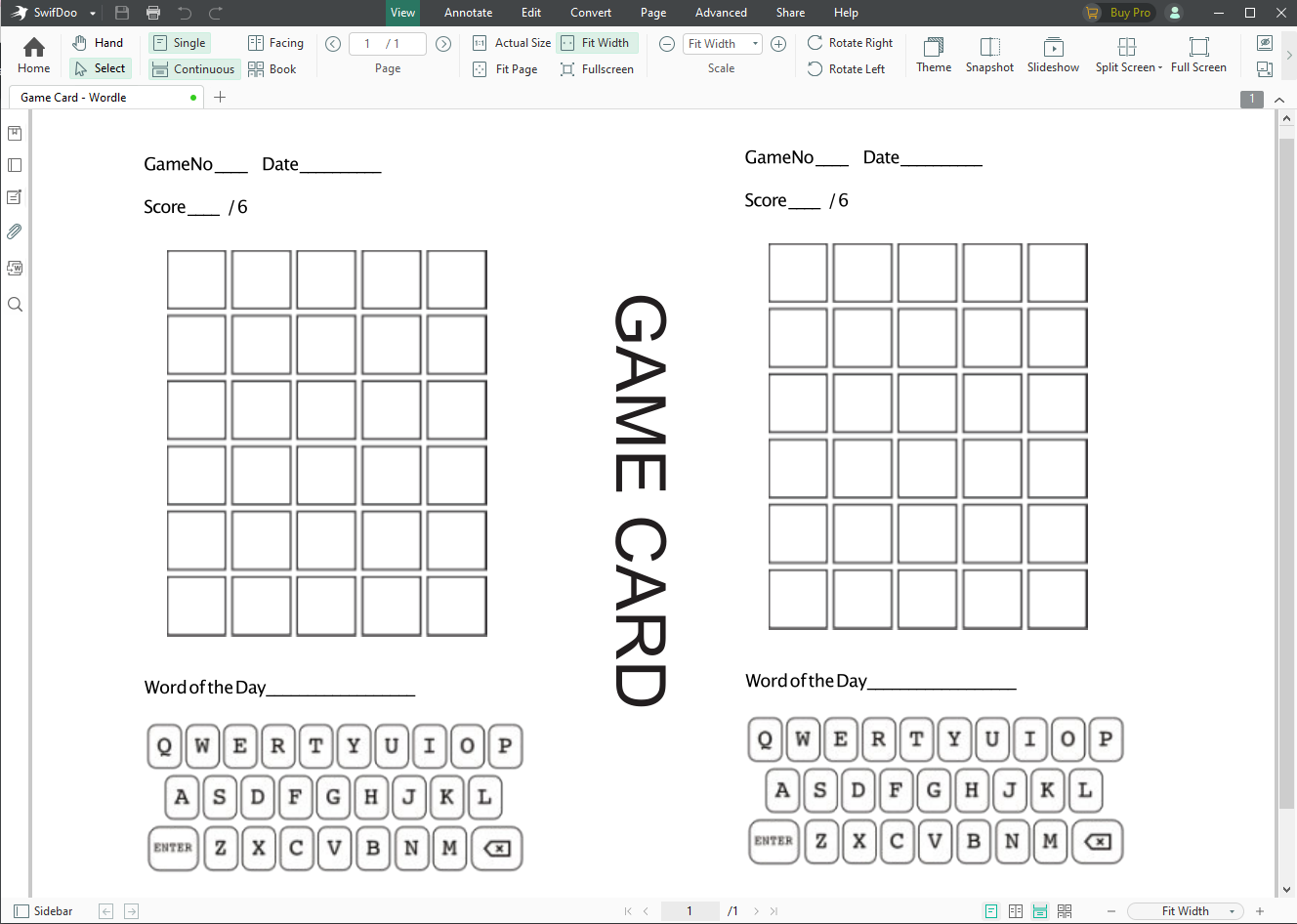The height and width of the screenshot is (924, 1297).
Task: Open the attachments panel paperclip icon
Action: coord(15,231)
